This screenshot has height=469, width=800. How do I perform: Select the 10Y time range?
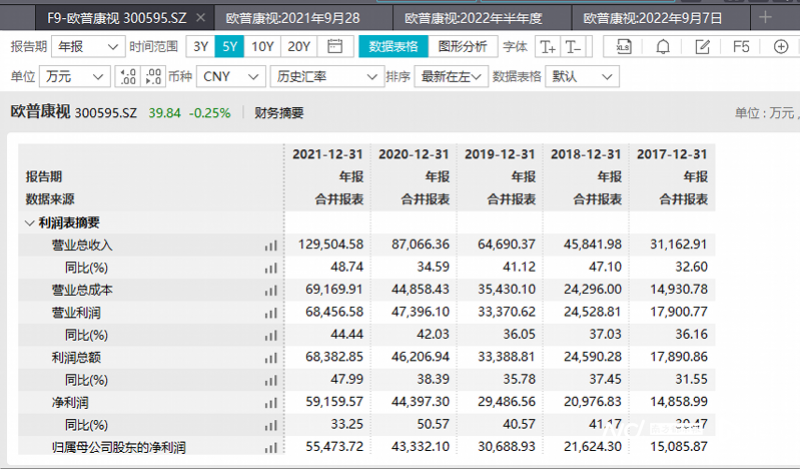[262, 47]
